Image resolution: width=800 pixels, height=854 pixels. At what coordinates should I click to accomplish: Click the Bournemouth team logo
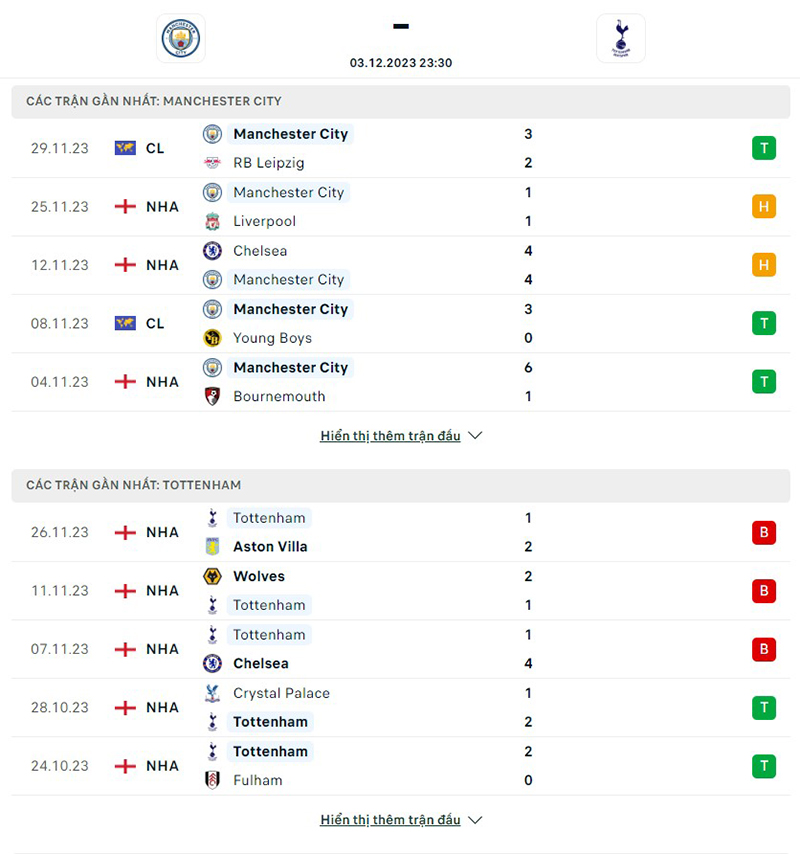click(x=212, y=396)
